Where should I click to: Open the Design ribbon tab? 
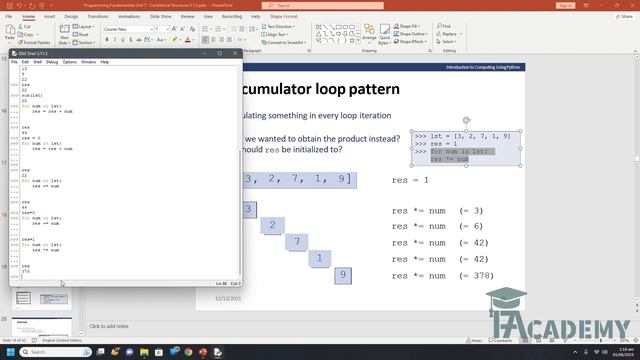click(71, 16)
